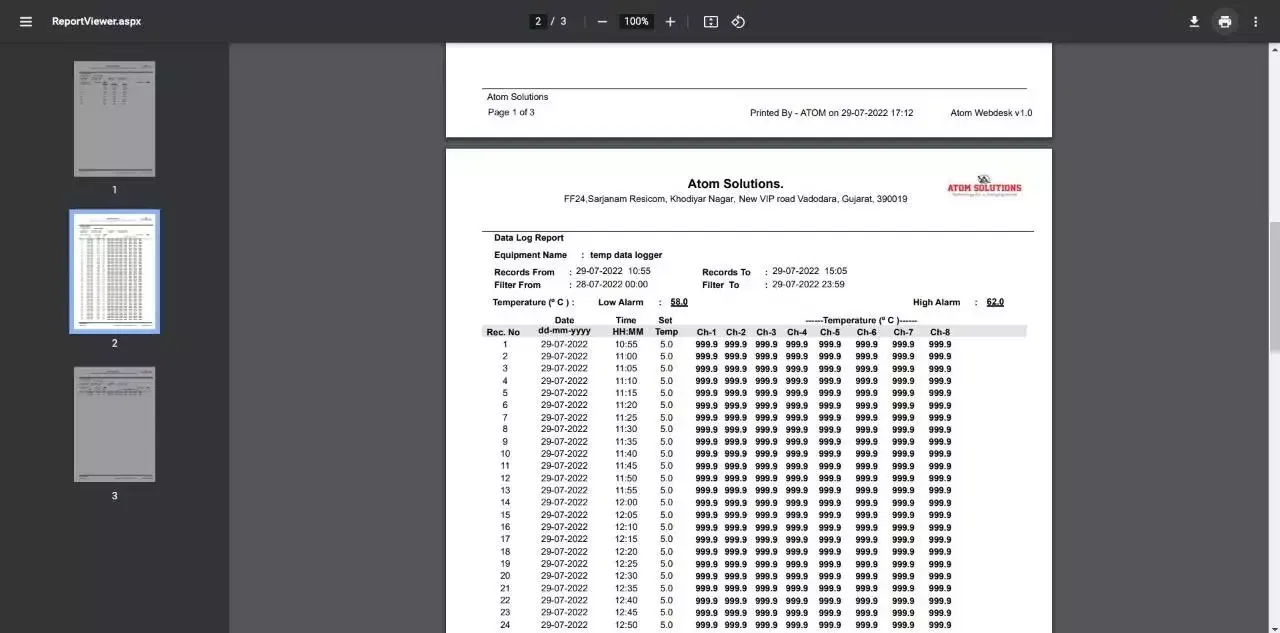Select the page 2 thumbnail

click(x=114, y=271)
